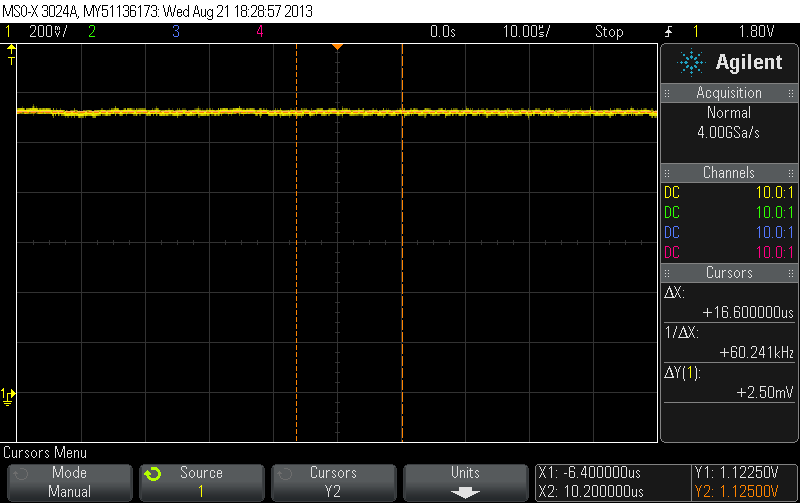This screenshot has width=800, height=503.
Task: Click the 1/ΔX +60.241kHz readout
Action: tap(729, 343)
